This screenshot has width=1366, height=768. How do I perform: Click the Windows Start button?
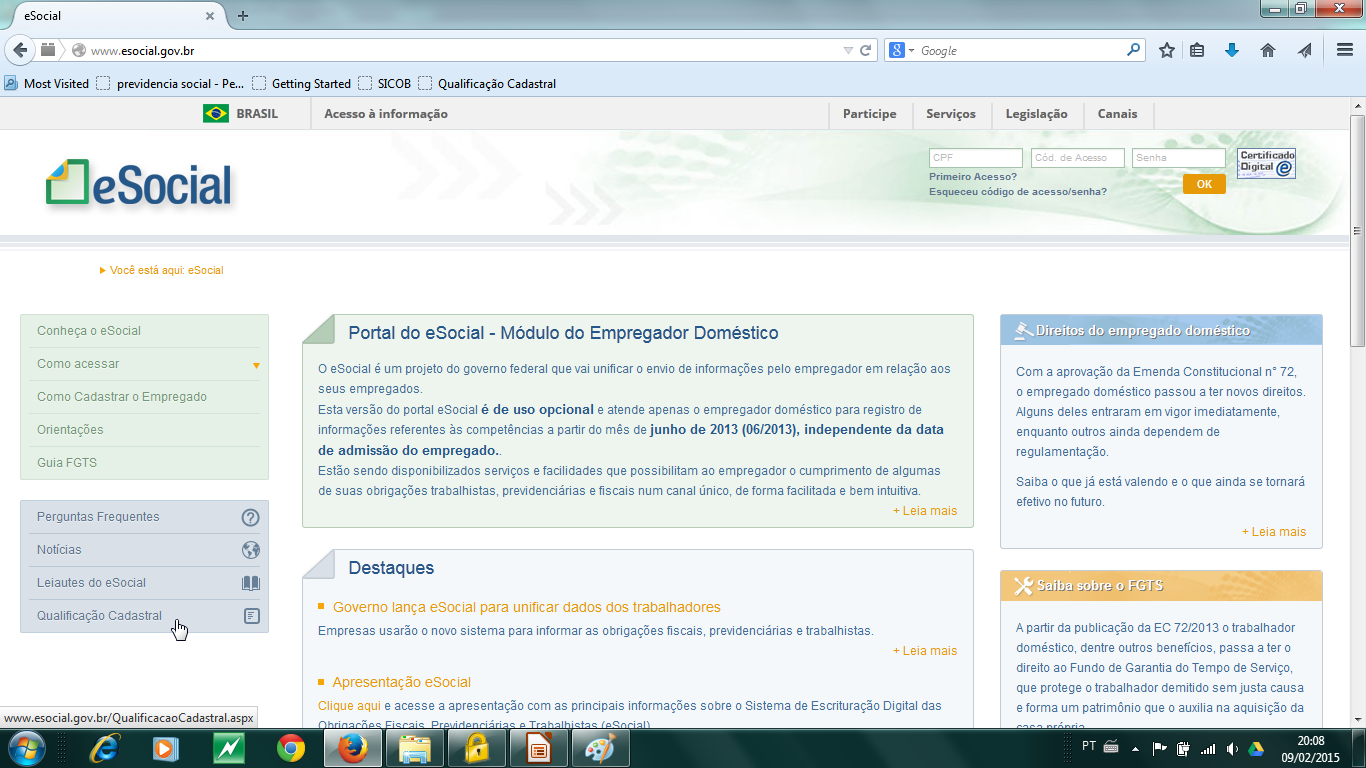click(27, 748)
